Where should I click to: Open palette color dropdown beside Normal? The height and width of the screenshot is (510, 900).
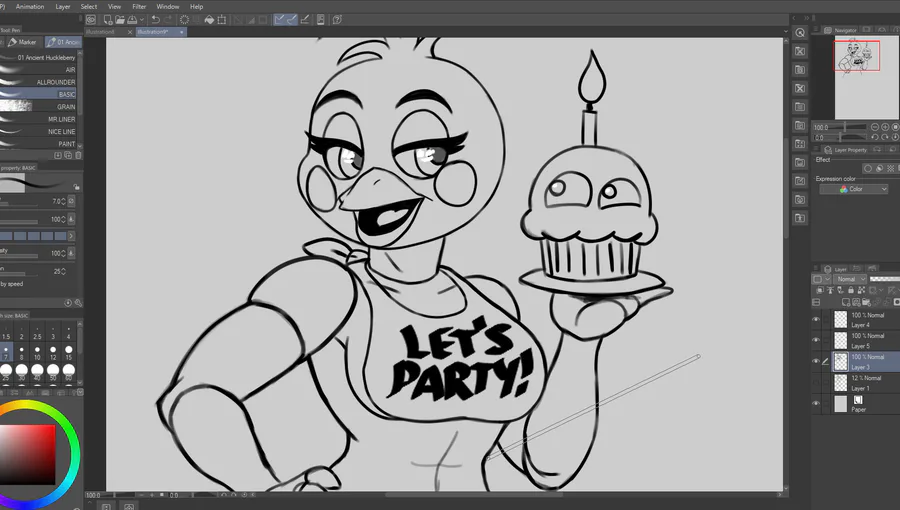click(823, 279)
